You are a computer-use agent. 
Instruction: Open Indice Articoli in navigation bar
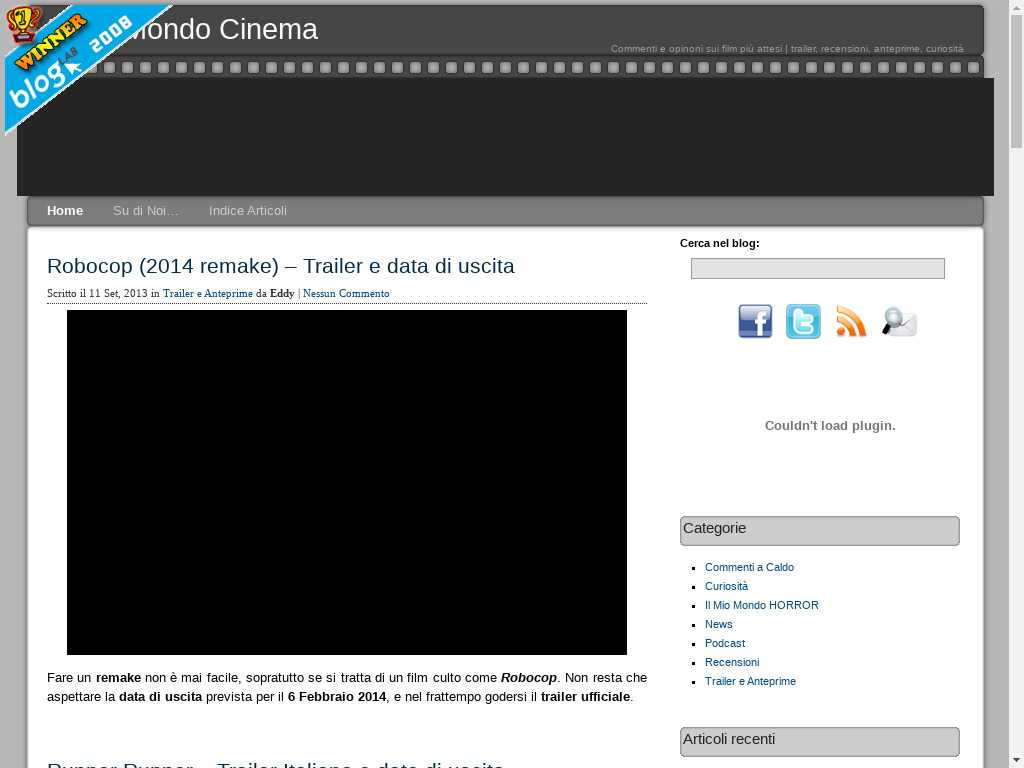coord(248,211)
